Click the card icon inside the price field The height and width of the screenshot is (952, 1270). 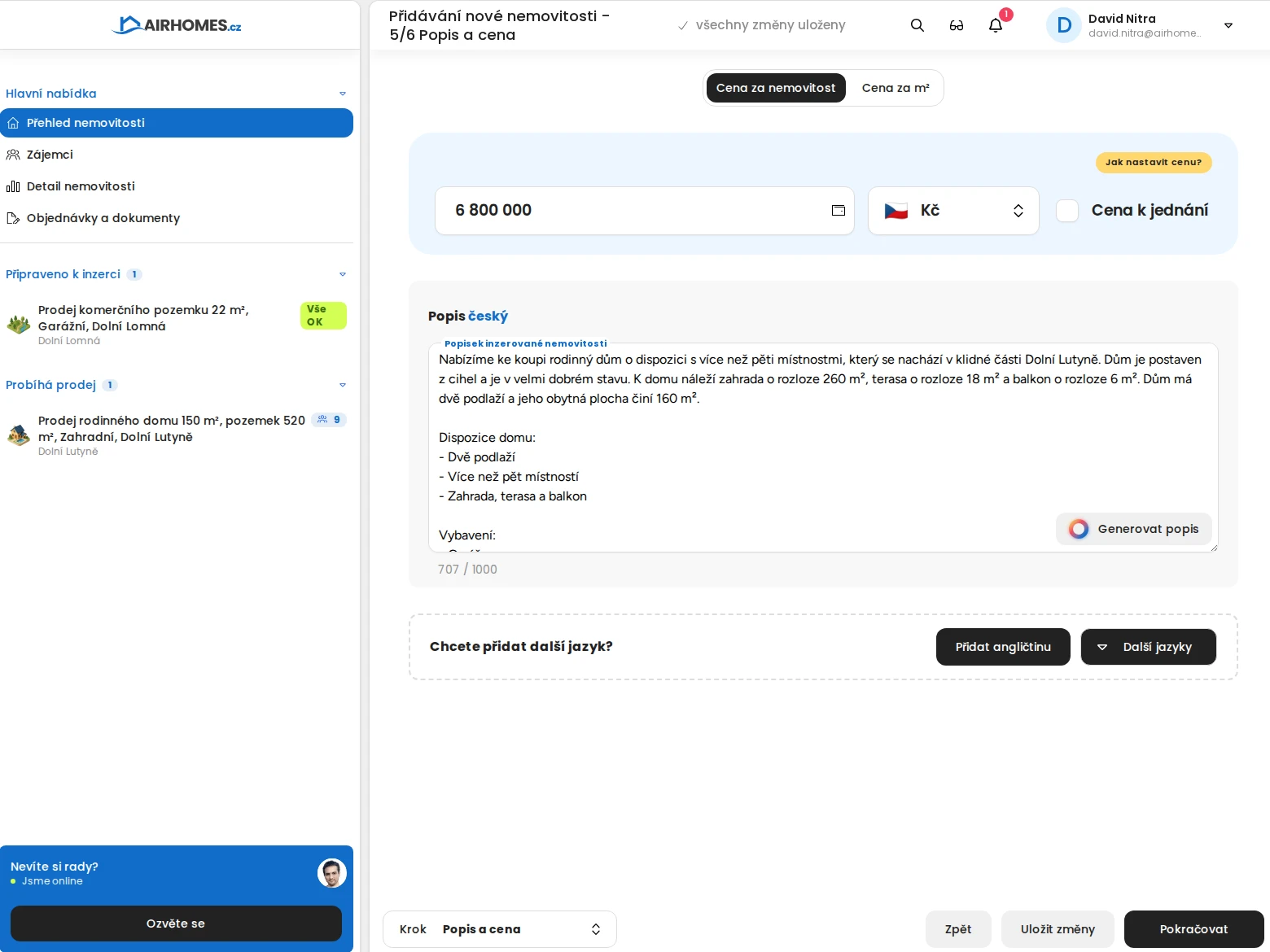pos(838,211)
